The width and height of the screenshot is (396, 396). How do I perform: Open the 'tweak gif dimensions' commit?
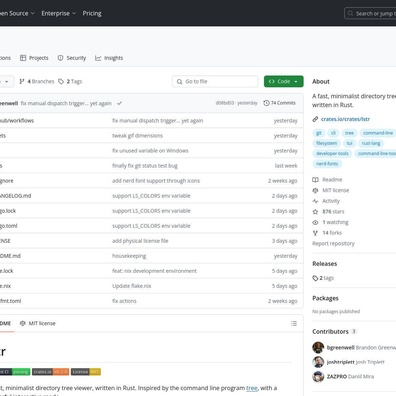137,136
